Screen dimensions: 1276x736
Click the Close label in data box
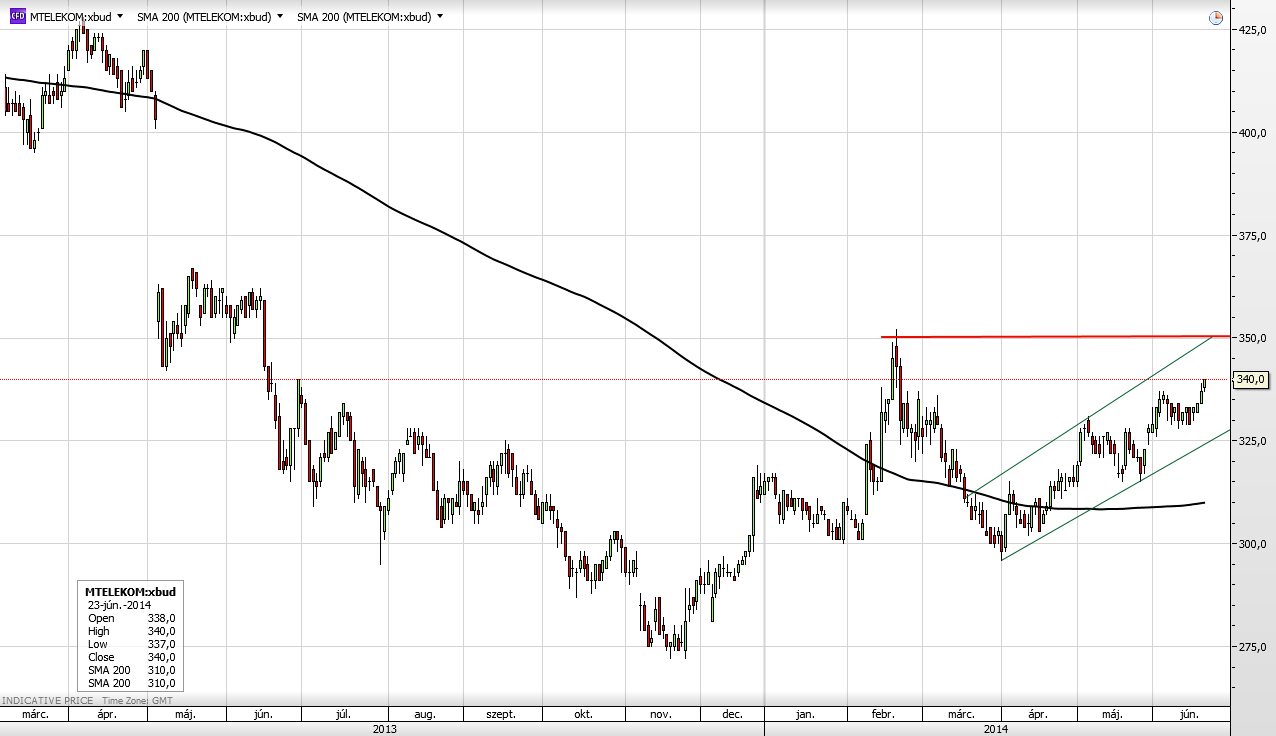tap(102, 657)
